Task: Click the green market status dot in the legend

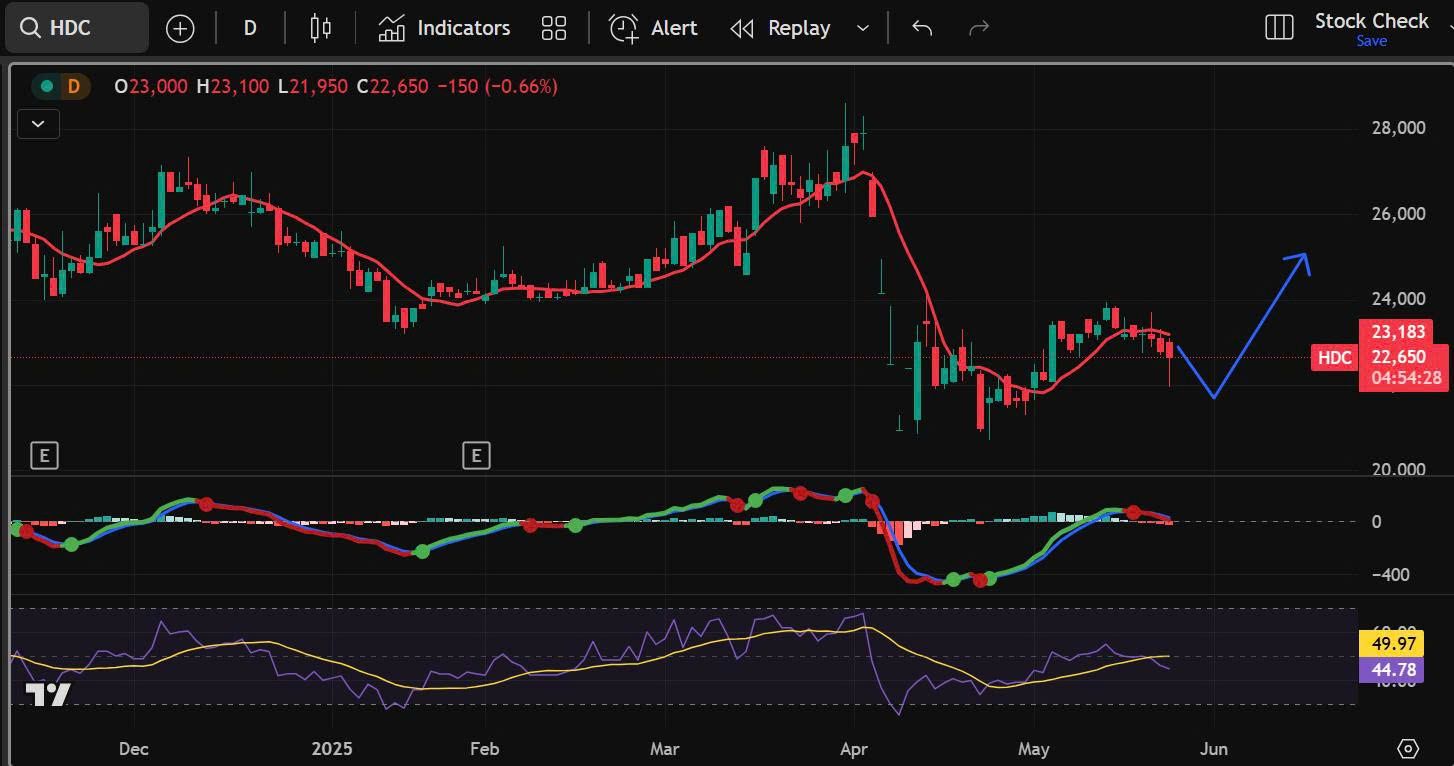Action: (46, 87)
